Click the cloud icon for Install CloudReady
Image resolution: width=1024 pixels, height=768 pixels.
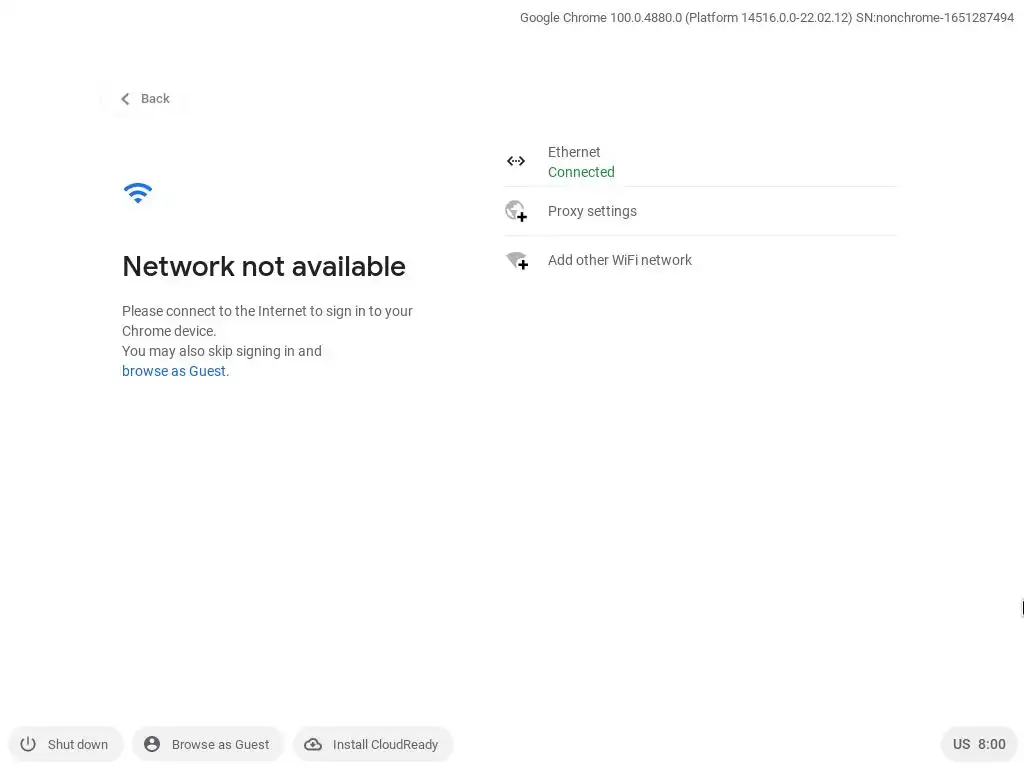point(313,744)
